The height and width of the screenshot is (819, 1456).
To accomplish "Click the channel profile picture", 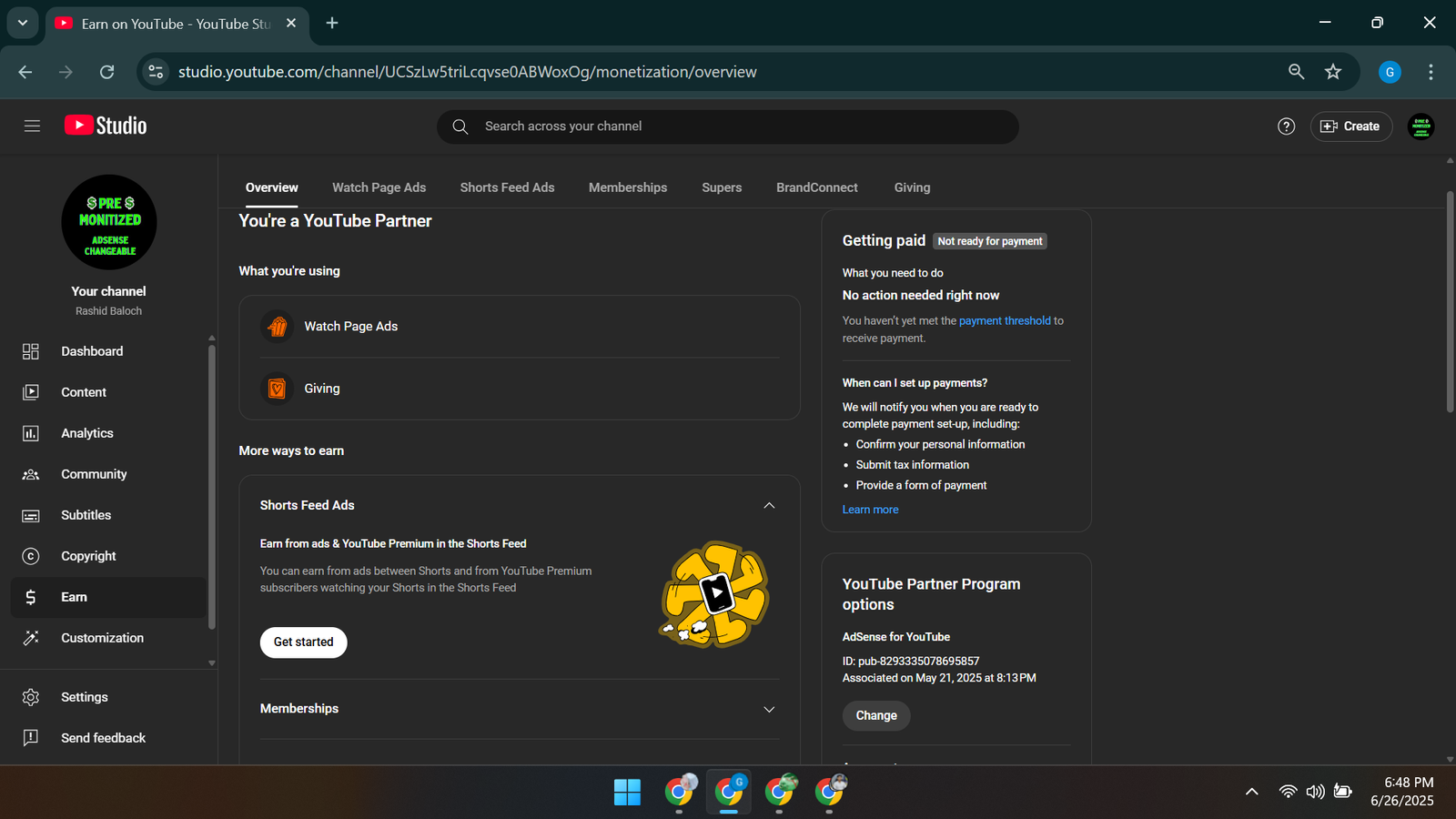I will [109, 222].
